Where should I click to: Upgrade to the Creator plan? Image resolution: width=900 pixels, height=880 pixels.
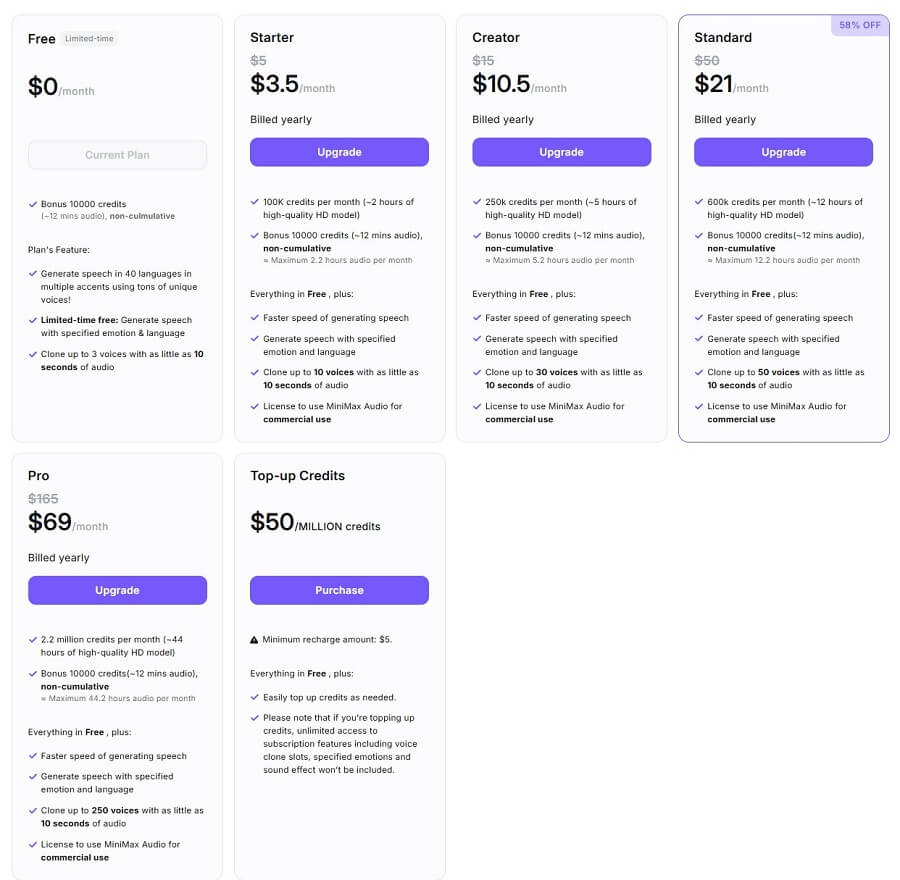[x=561, y=152]
